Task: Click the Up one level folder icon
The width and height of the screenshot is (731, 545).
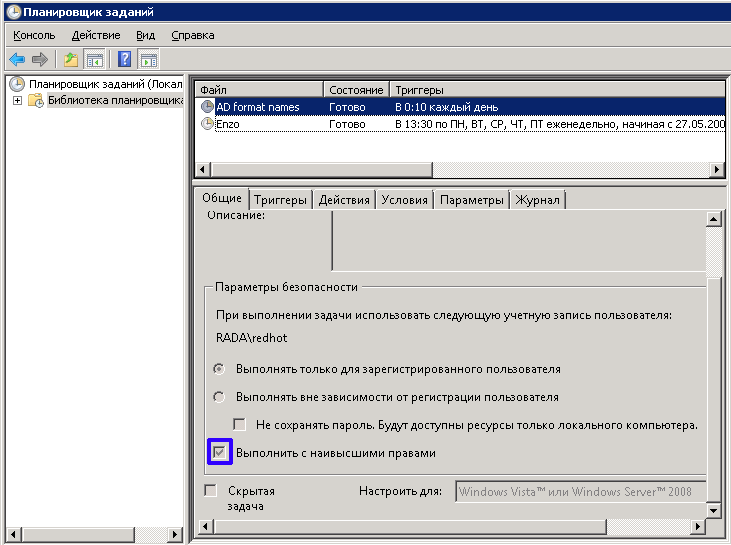Action: (x=71, y=59)
